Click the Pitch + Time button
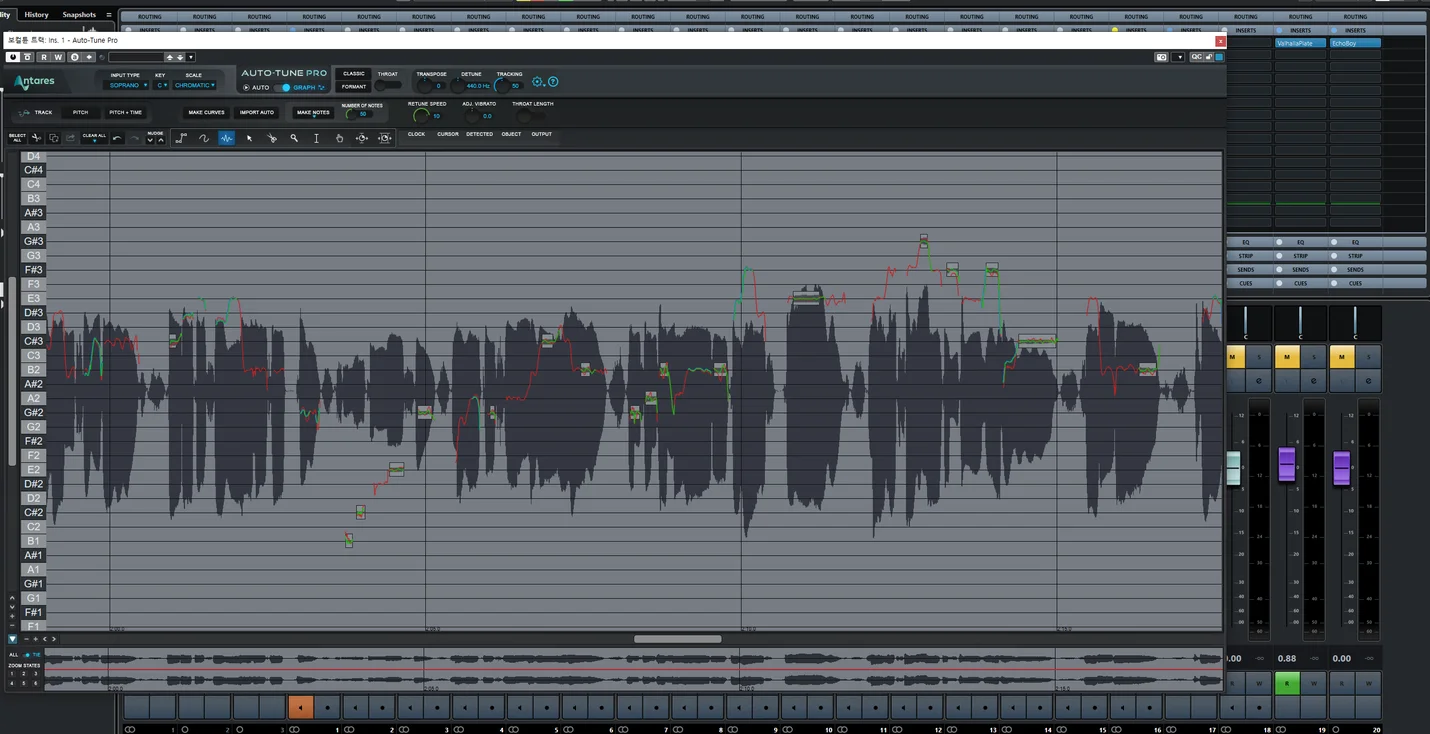Image resolution: width=1430 pixels, height=734 pixels. coord(125,112)
